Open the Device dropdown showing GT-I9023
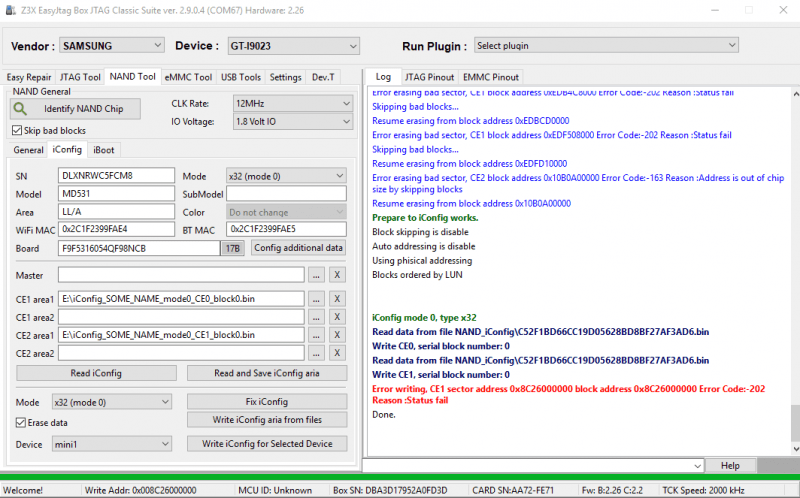This screenshot has height=498, width=800. pyautogui.click(x=293, y=46)
